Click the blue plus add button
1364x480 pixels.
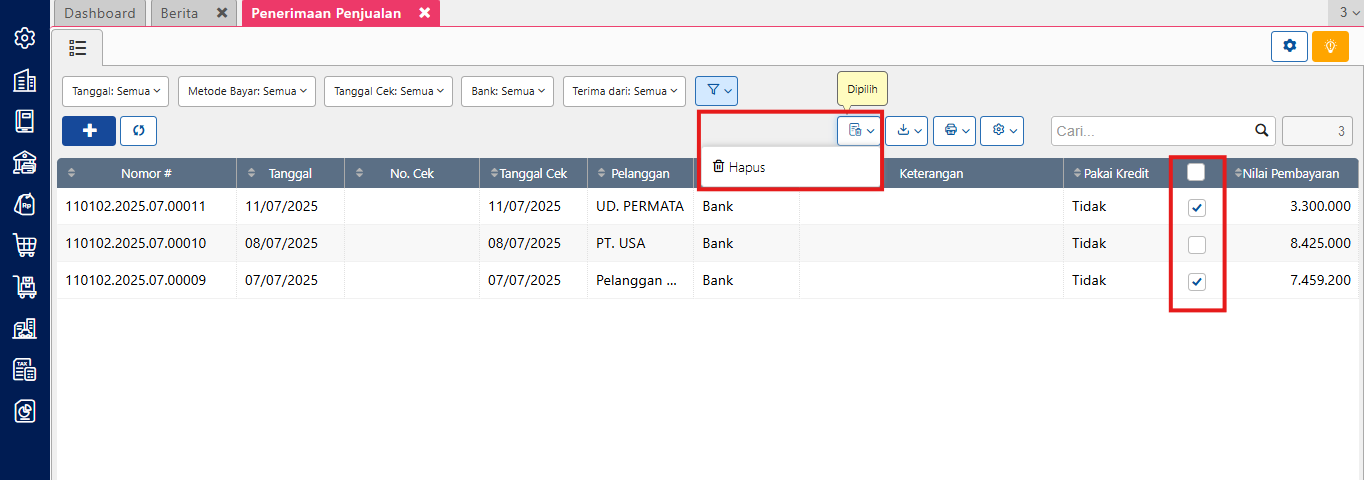[x=89, y=131]
